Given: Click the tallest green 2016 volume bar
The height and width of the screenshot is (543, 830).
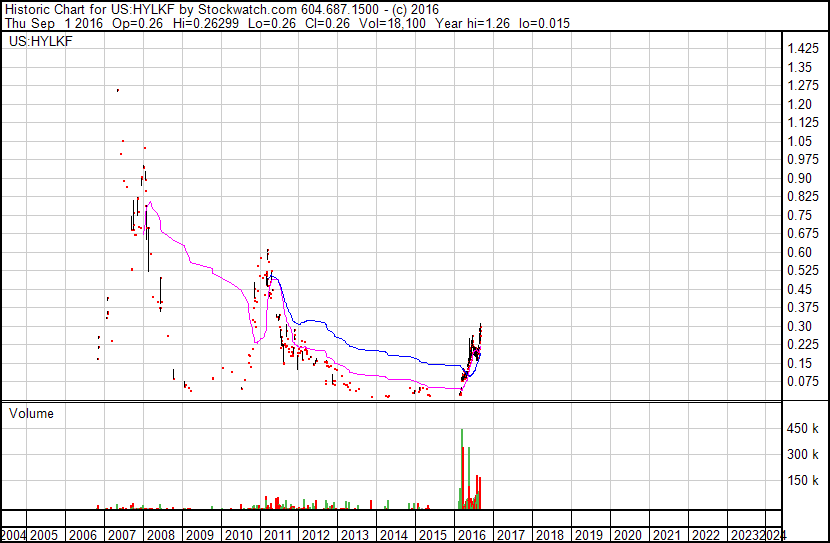Looking at the screenshot, I should coord(462,469).
